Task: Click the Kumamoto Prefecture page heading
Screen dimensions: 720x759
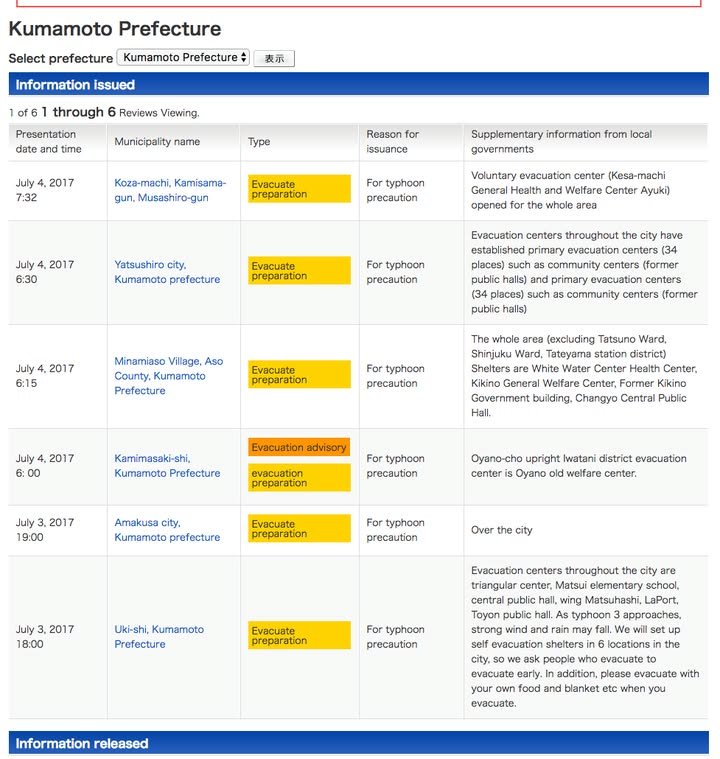Action: coord(115,29)
